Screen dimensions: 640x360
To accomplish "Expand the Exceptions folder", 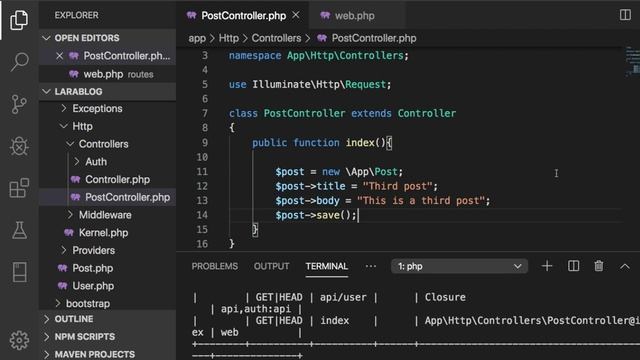I will point(64,108).
